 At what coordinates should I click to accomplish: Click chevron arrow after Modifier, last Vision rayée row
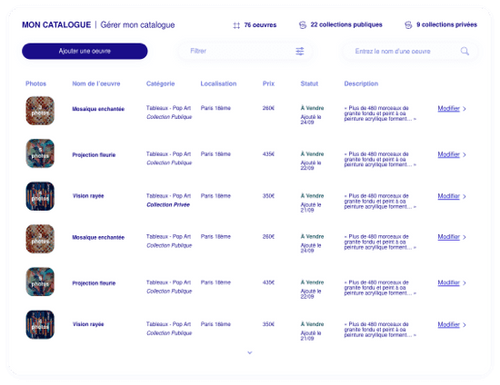[464, 325]
